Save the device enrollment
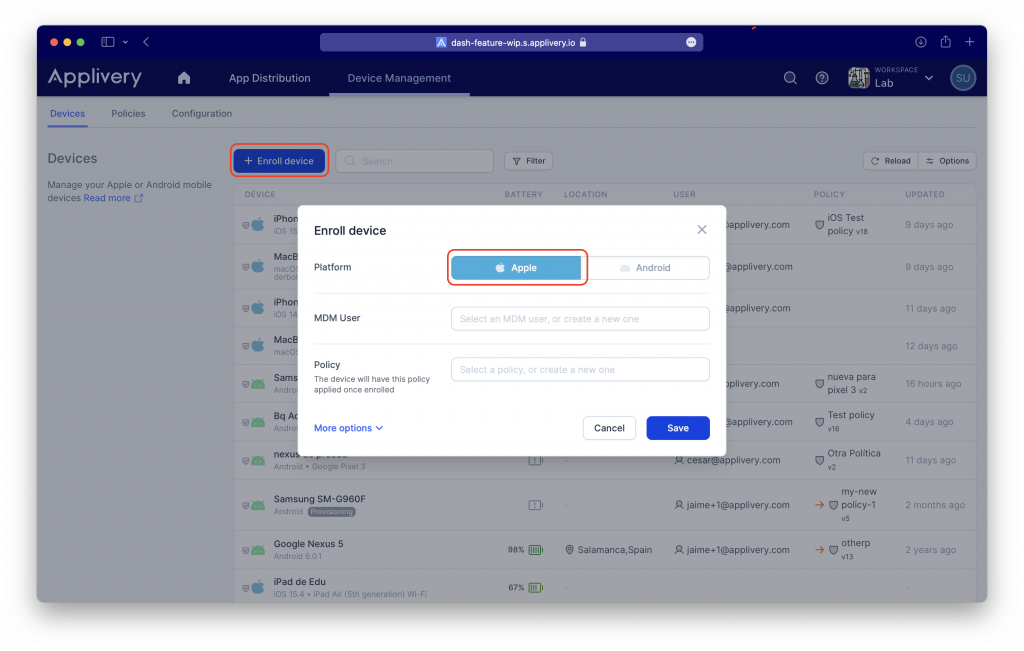 [678, 428]
